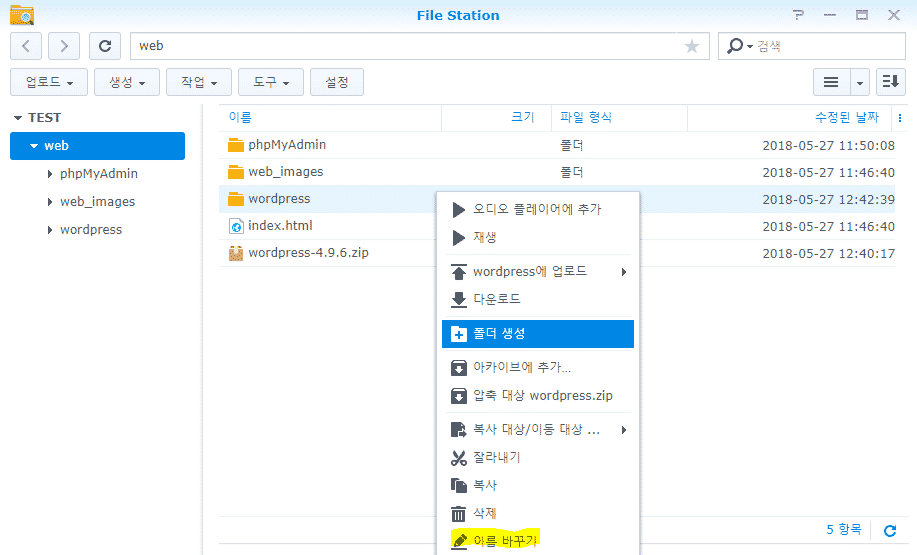Select web_images in sidebar tree

pos(98,202)
